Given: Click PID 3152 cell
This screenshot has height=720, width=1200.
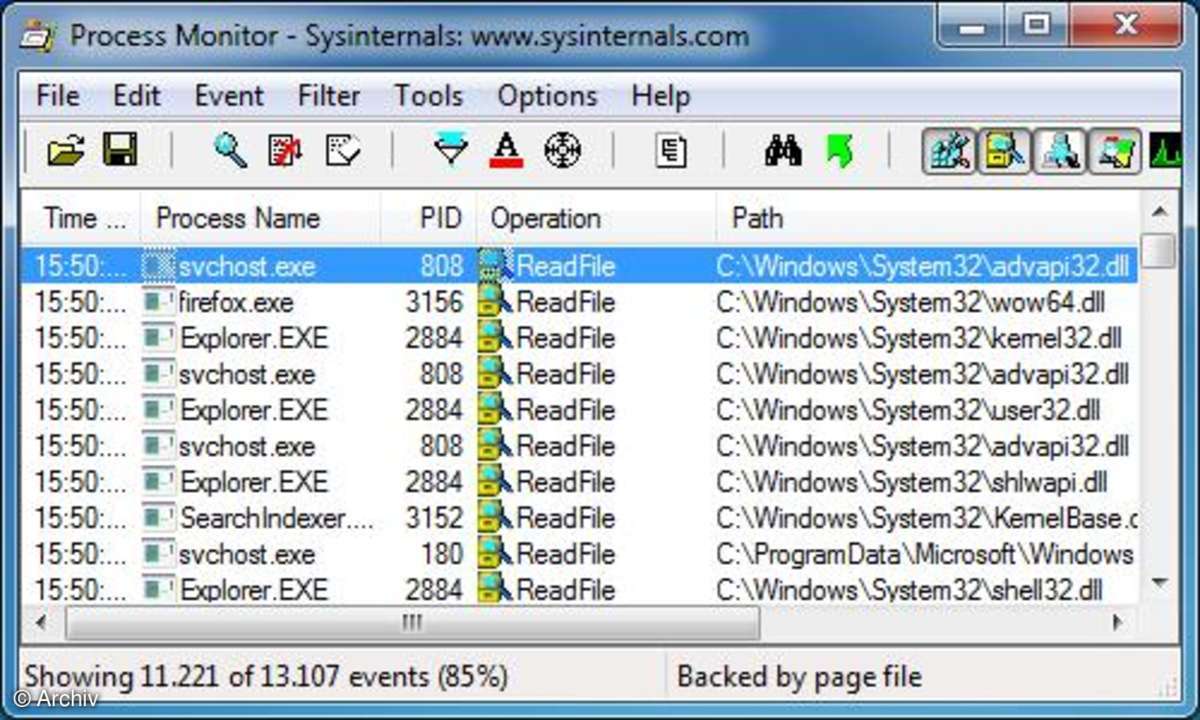Looking at the screenshot, I should pyautogui.click(x=434, y=518).
